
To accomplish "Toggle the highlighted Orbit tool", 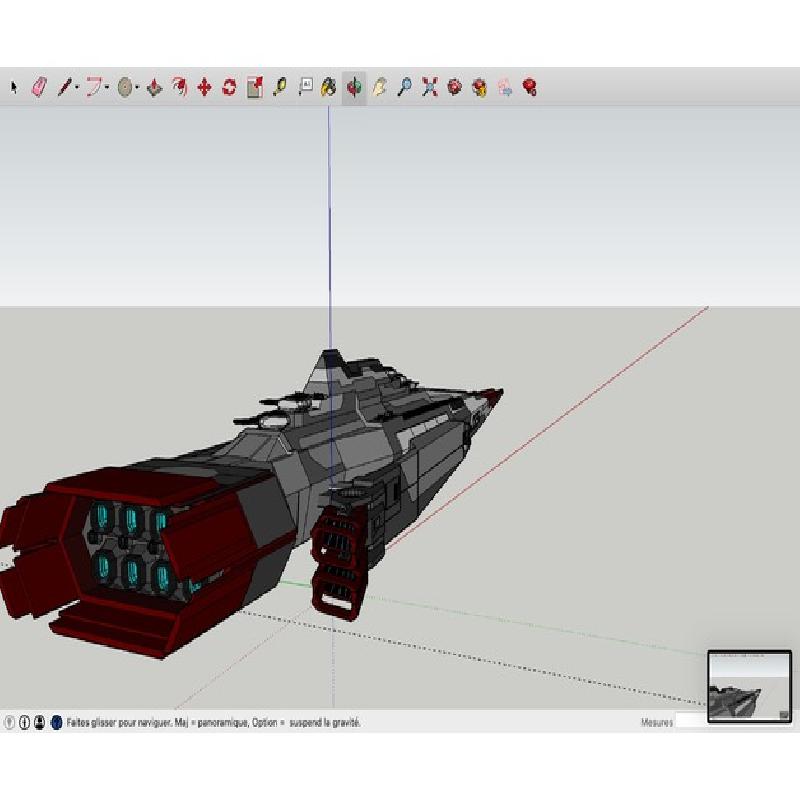I will tap(354, 88).
